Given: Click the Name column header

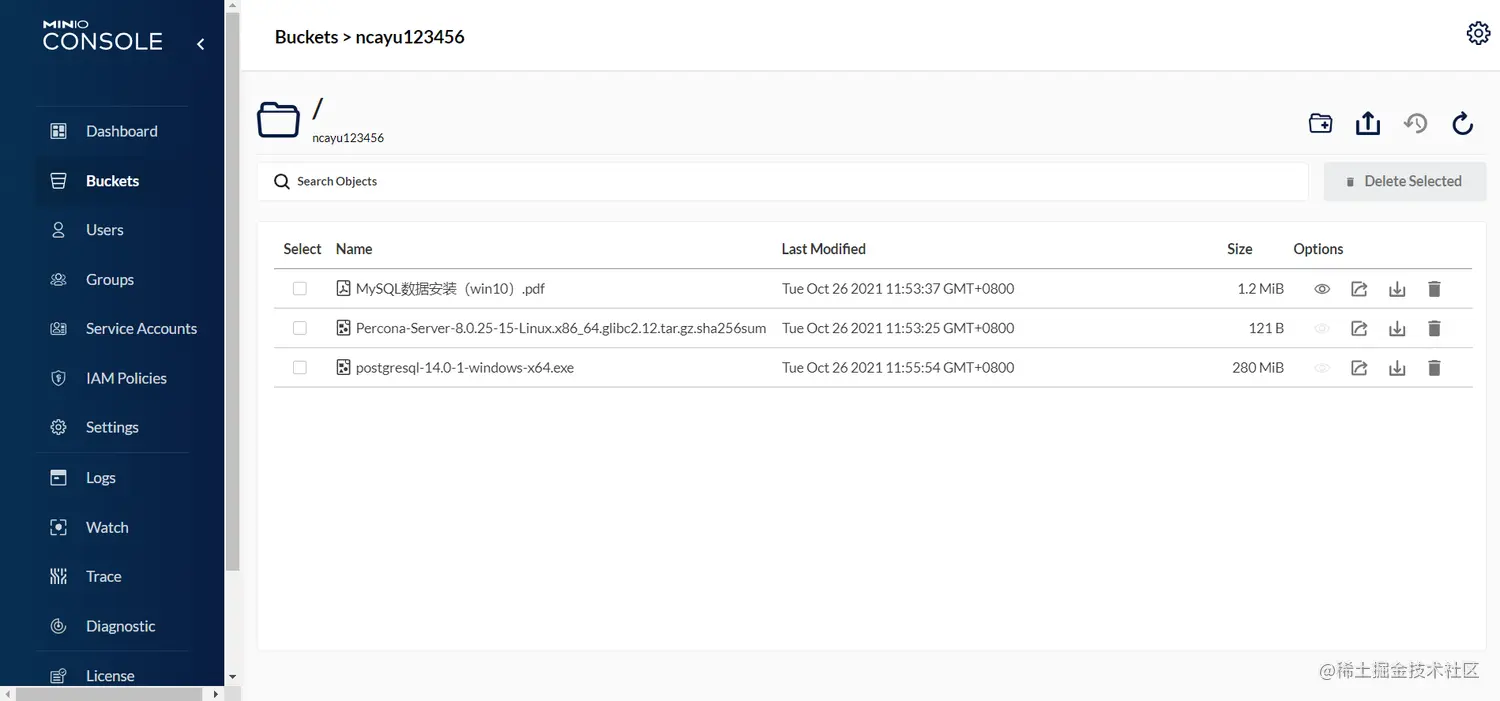Looking at the screenshot, I should [x=354, y=249].
